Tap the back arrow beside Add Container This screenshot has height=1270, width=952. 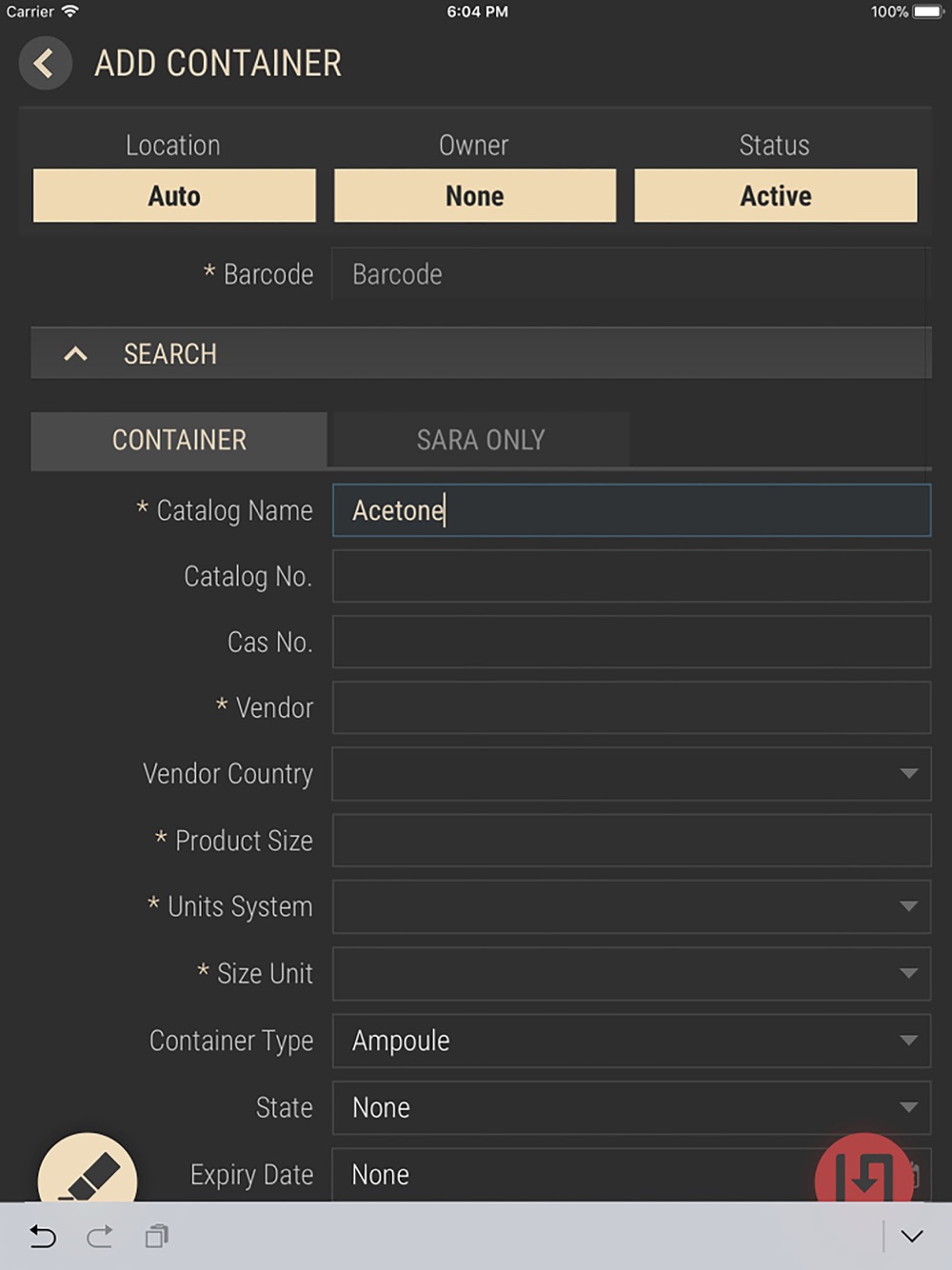[45, 64]
